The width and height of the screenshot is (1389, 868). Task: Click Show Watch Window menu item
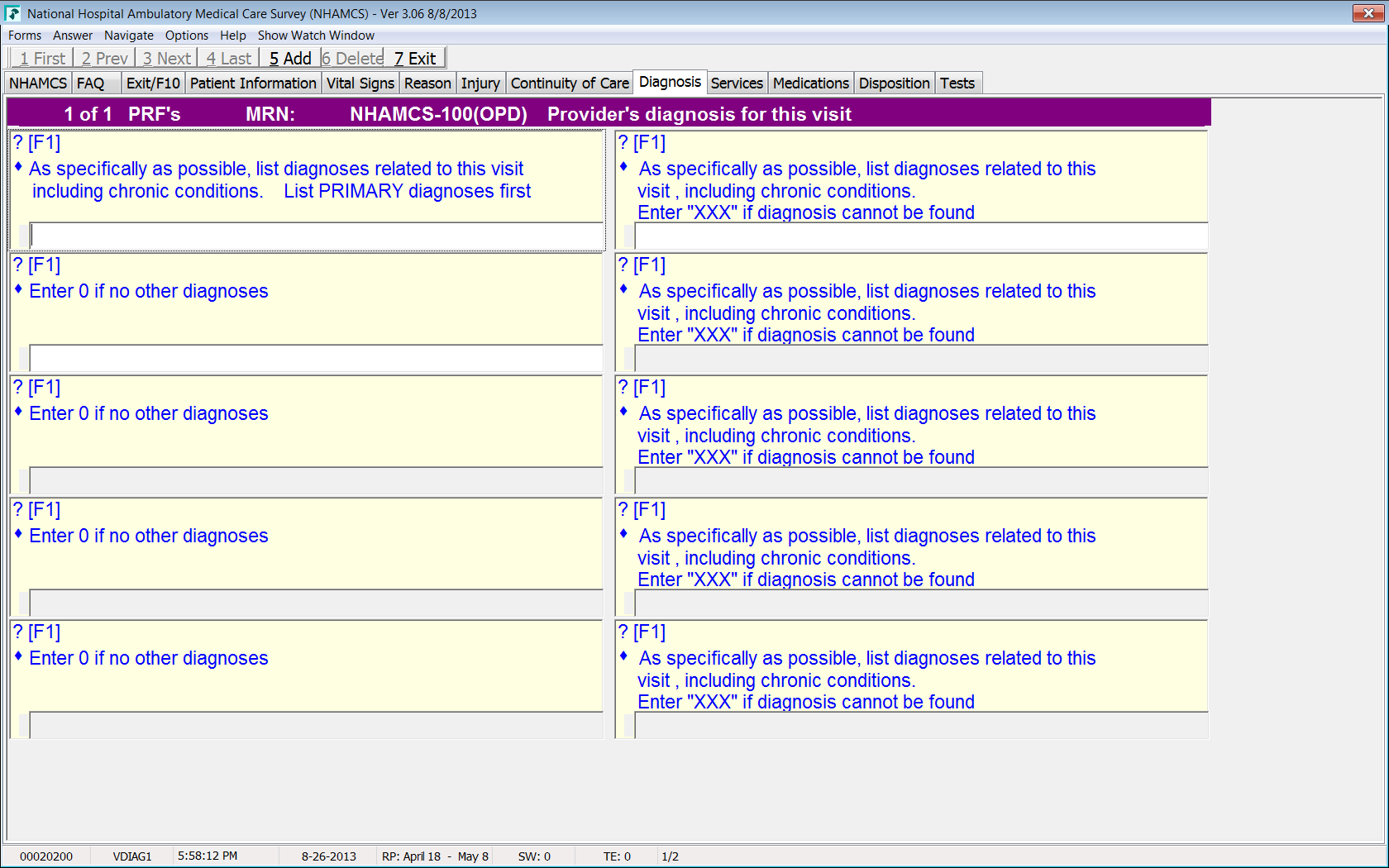[x=316, y=36]
